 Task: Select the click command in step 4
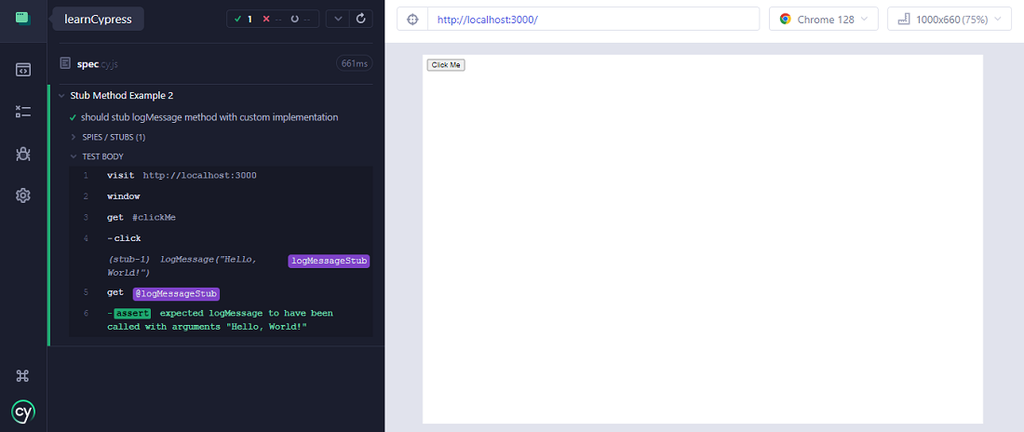(x=220, y=238)
